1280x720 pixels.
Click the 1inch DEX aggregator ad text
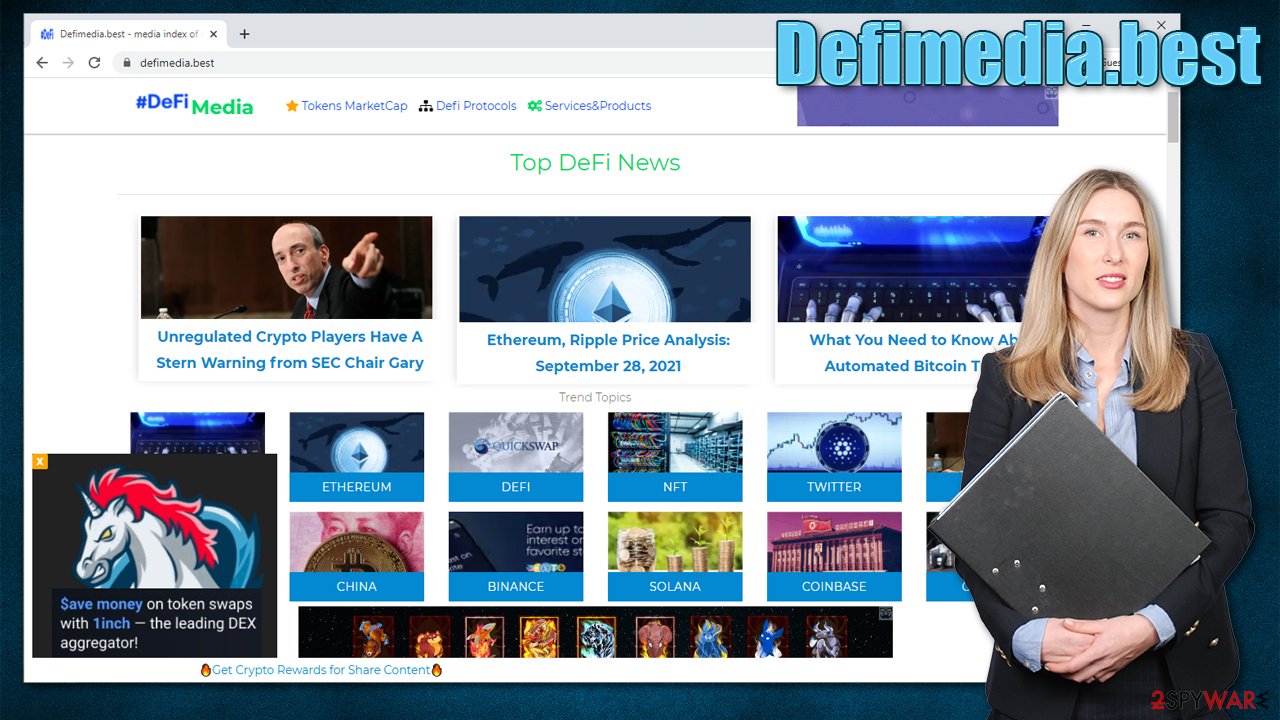tap(156, 623)
